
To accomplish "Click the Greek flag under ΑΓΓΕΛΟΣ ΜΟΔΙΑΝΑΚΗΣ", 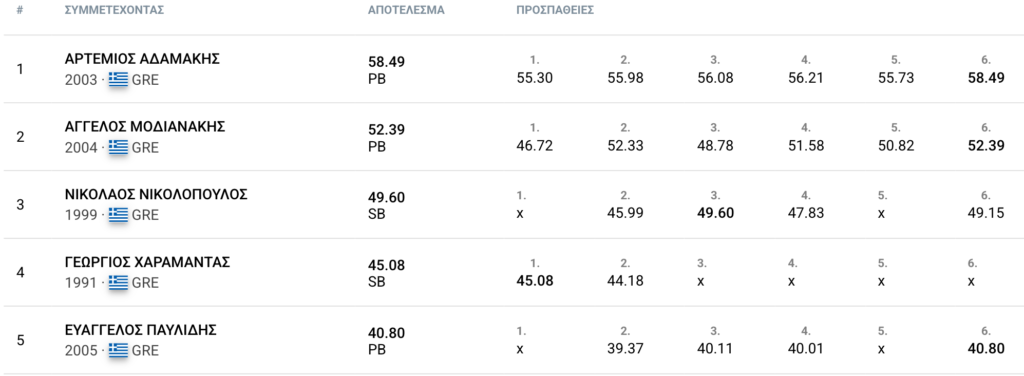I will click(x=118, y=148).
